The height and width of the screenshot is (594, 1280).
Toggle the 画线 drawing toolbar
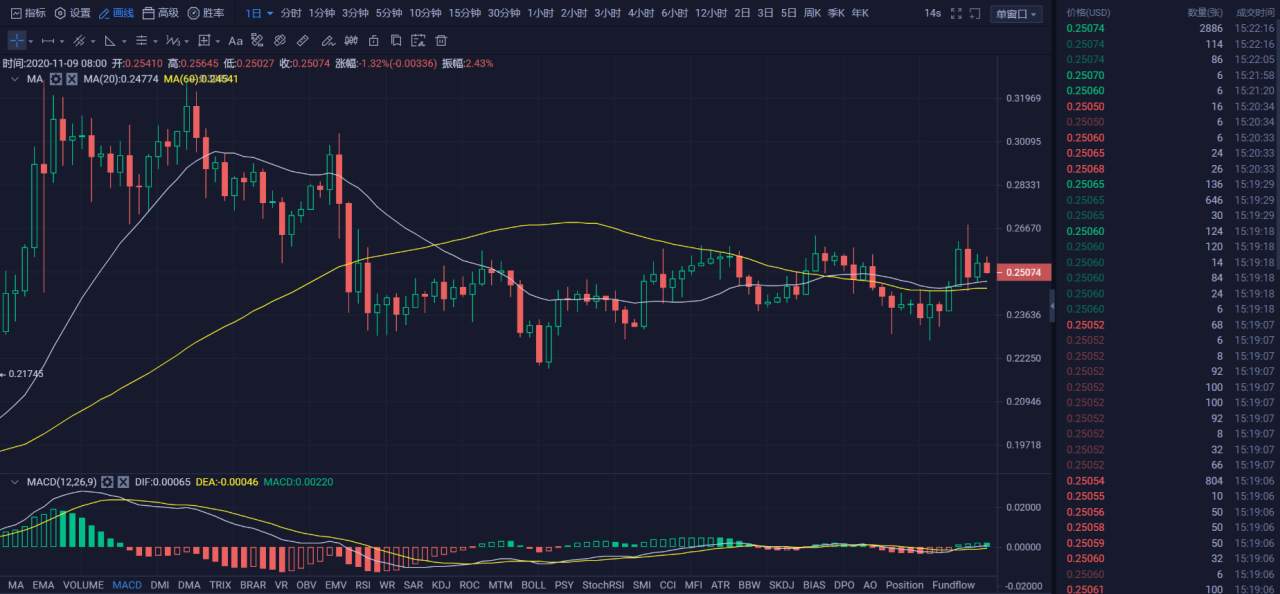(116, 14)
